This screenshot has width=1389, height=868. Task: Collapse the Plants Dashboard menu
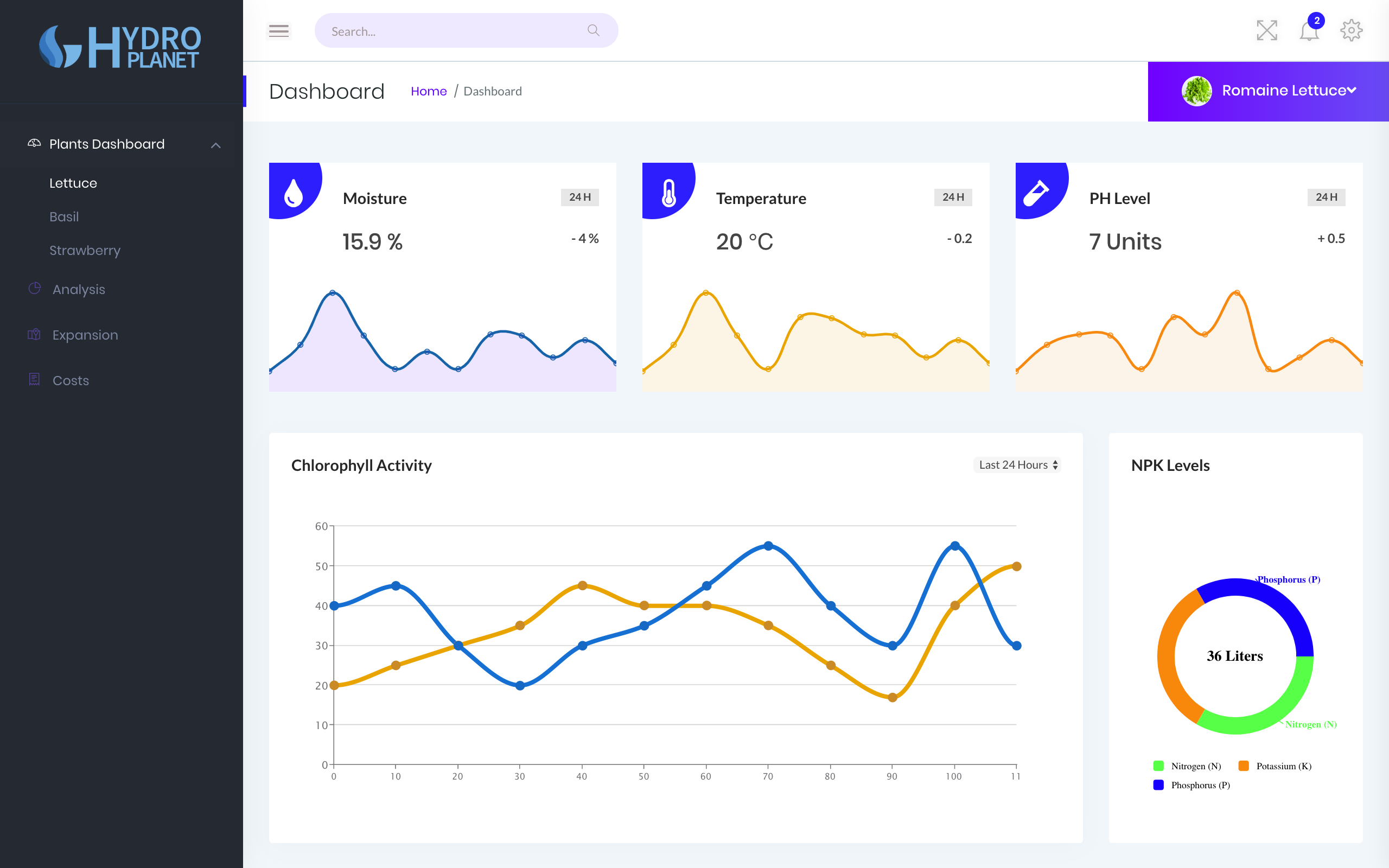(216, 145)
